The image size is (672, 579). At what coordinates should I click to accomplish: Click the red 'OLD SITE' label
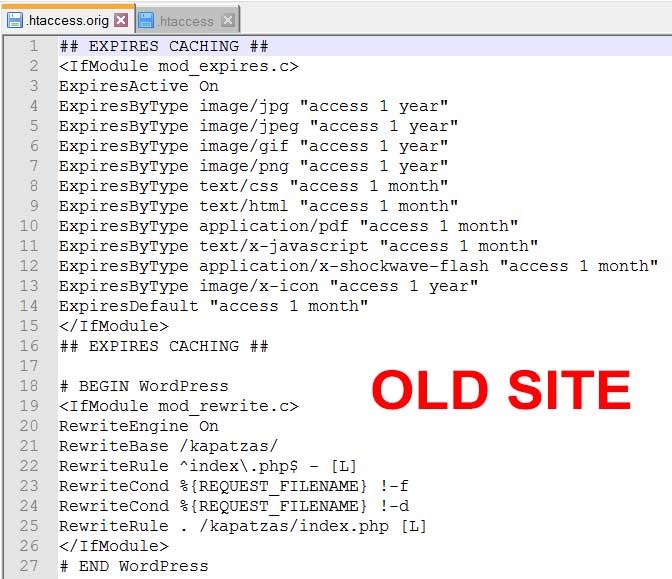click(501, 390)
